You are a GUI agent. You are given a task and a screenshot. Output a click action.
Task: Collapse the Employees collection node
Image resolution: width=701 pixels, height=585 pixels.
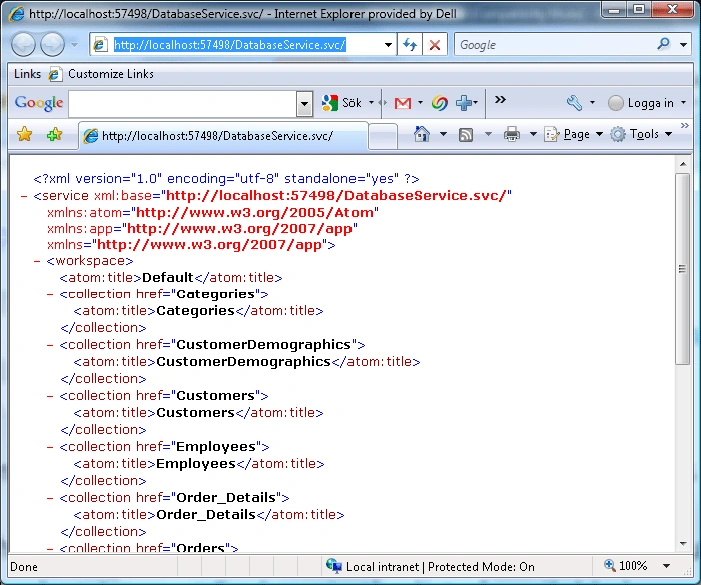tap(50, 447)
